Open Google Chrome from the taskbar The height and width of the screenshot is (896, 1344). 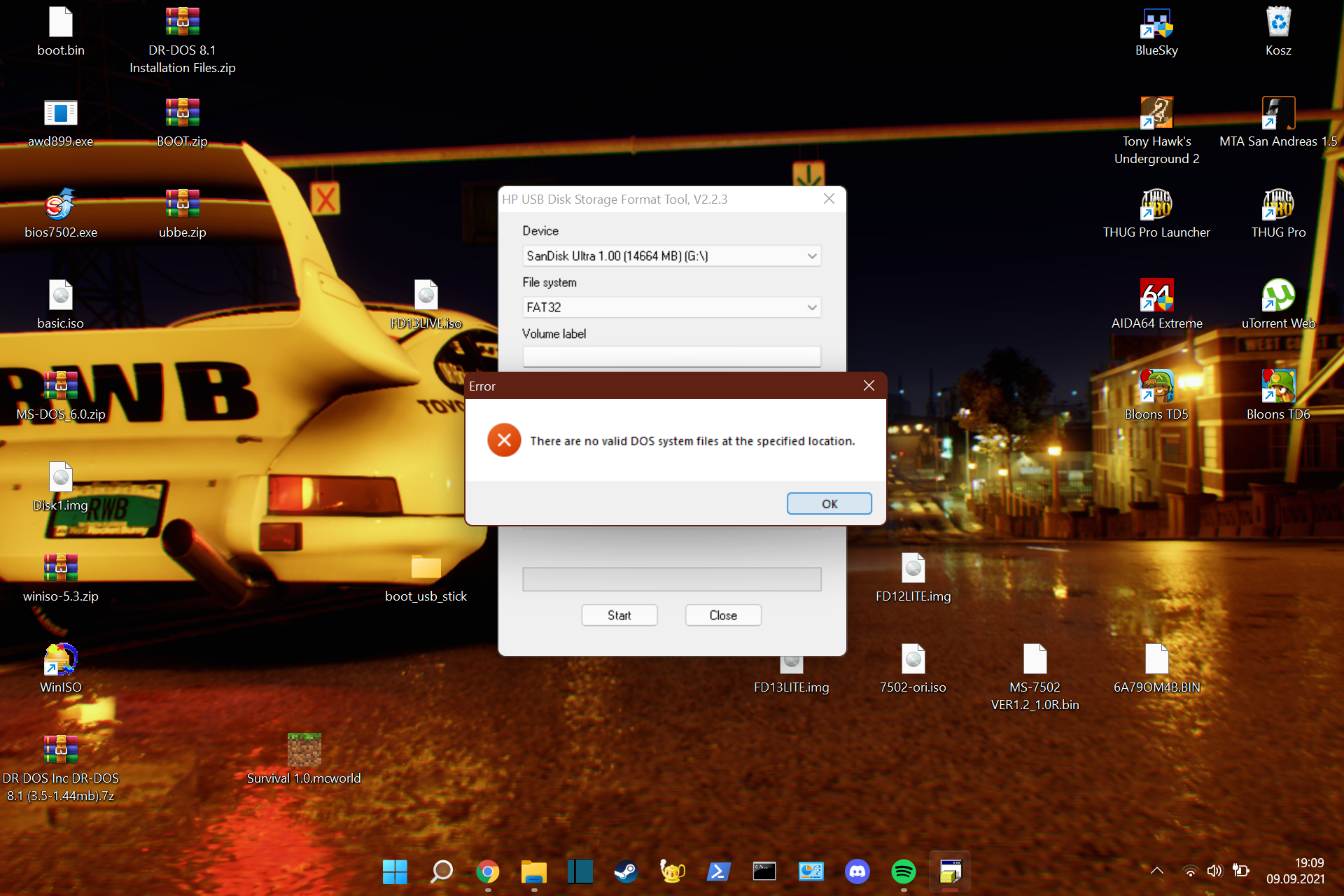pyautogui.click(x=488, y=871)
